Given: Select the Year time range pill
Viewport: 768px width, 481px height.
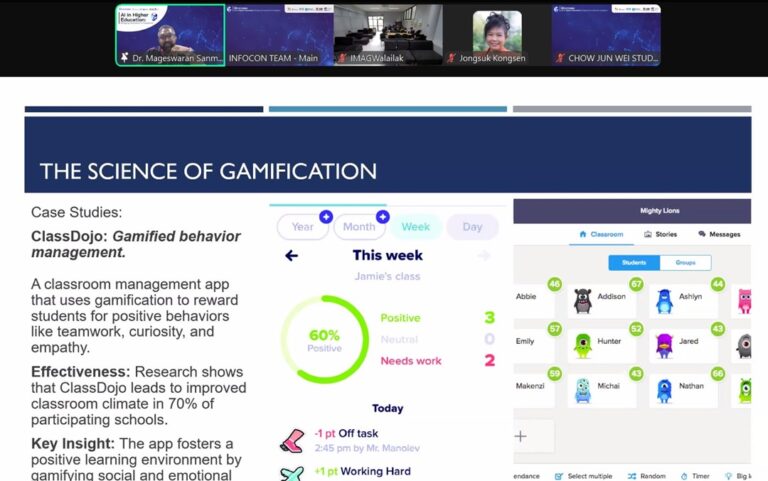Looking at the screenshot, I should (x=302, y=227).
